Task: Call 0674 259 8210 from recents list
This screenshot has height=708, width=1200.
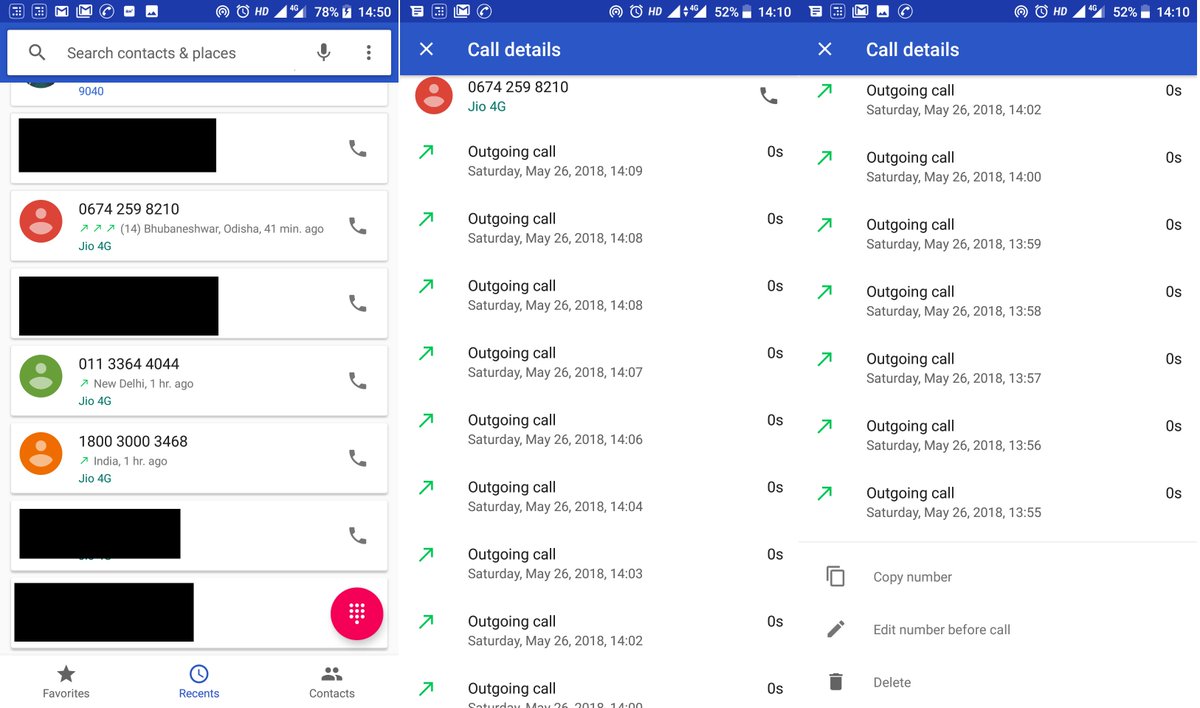Action: coord(357,226)
